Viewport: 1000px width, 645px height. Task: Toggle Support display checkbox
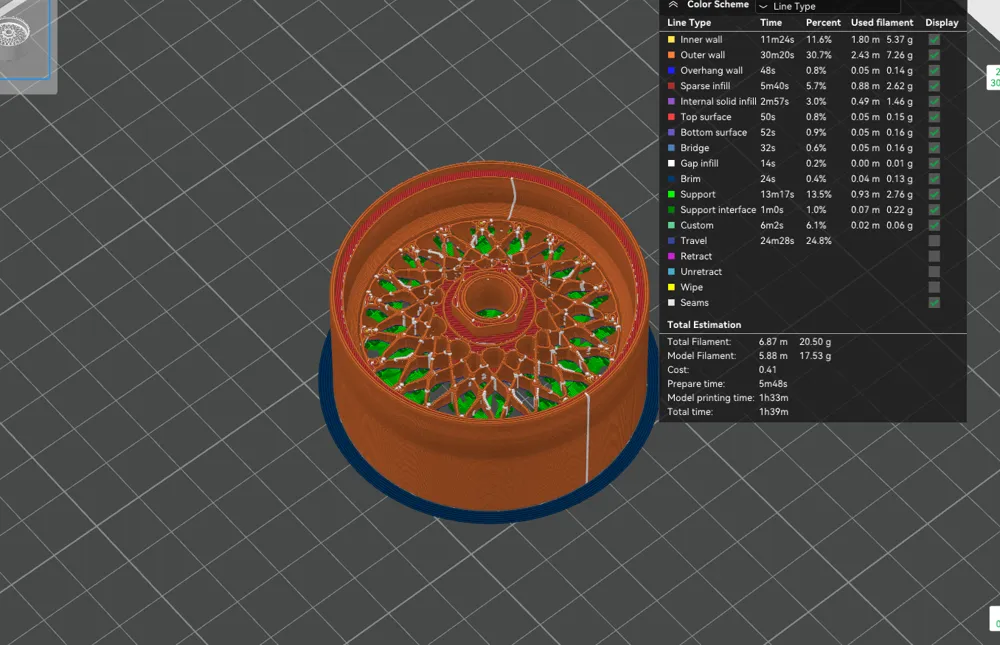pos(934,195)
